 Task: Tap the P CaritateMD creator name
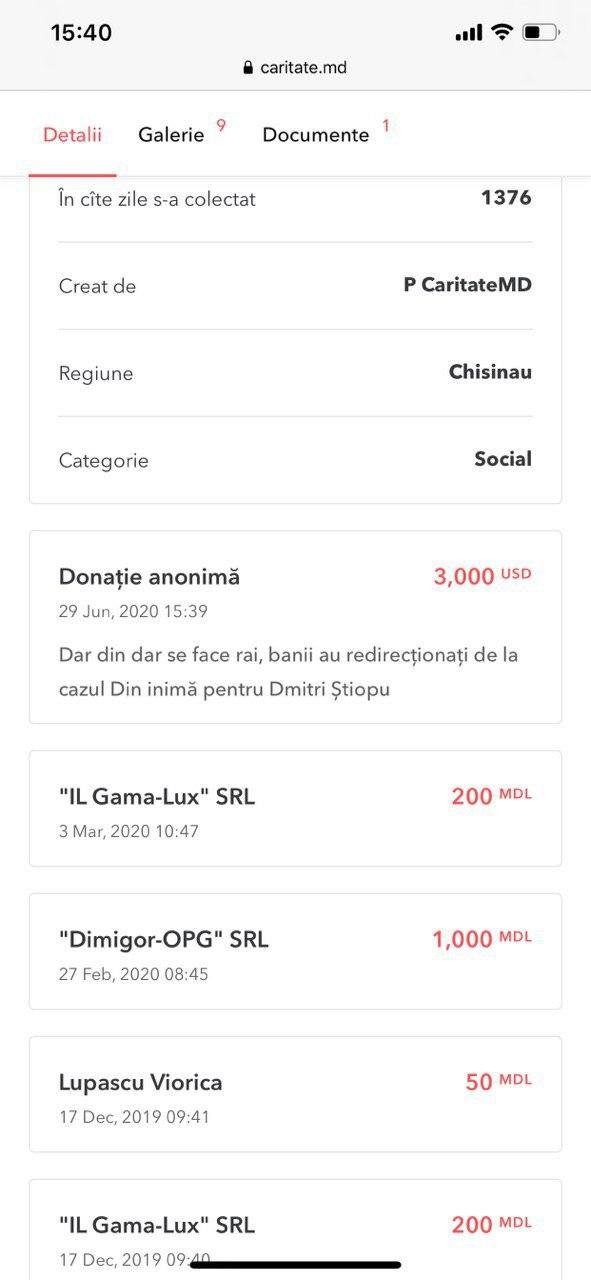click(467, 285)
